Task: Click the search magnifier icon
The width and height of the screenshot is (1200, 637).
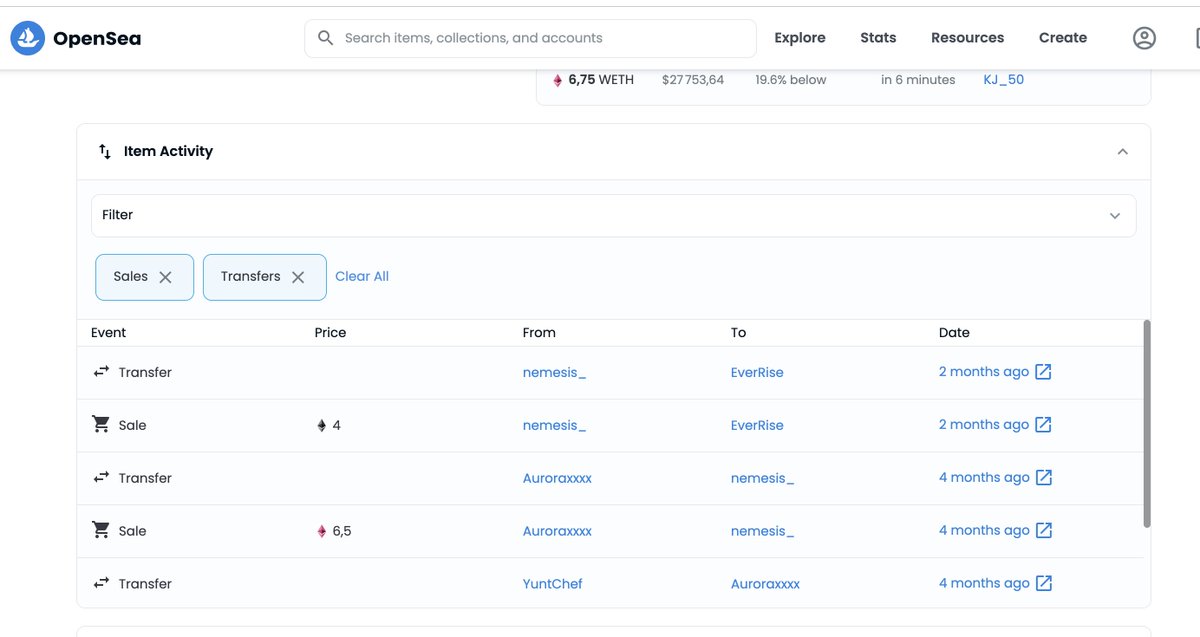Action: [x=325, y=38]
